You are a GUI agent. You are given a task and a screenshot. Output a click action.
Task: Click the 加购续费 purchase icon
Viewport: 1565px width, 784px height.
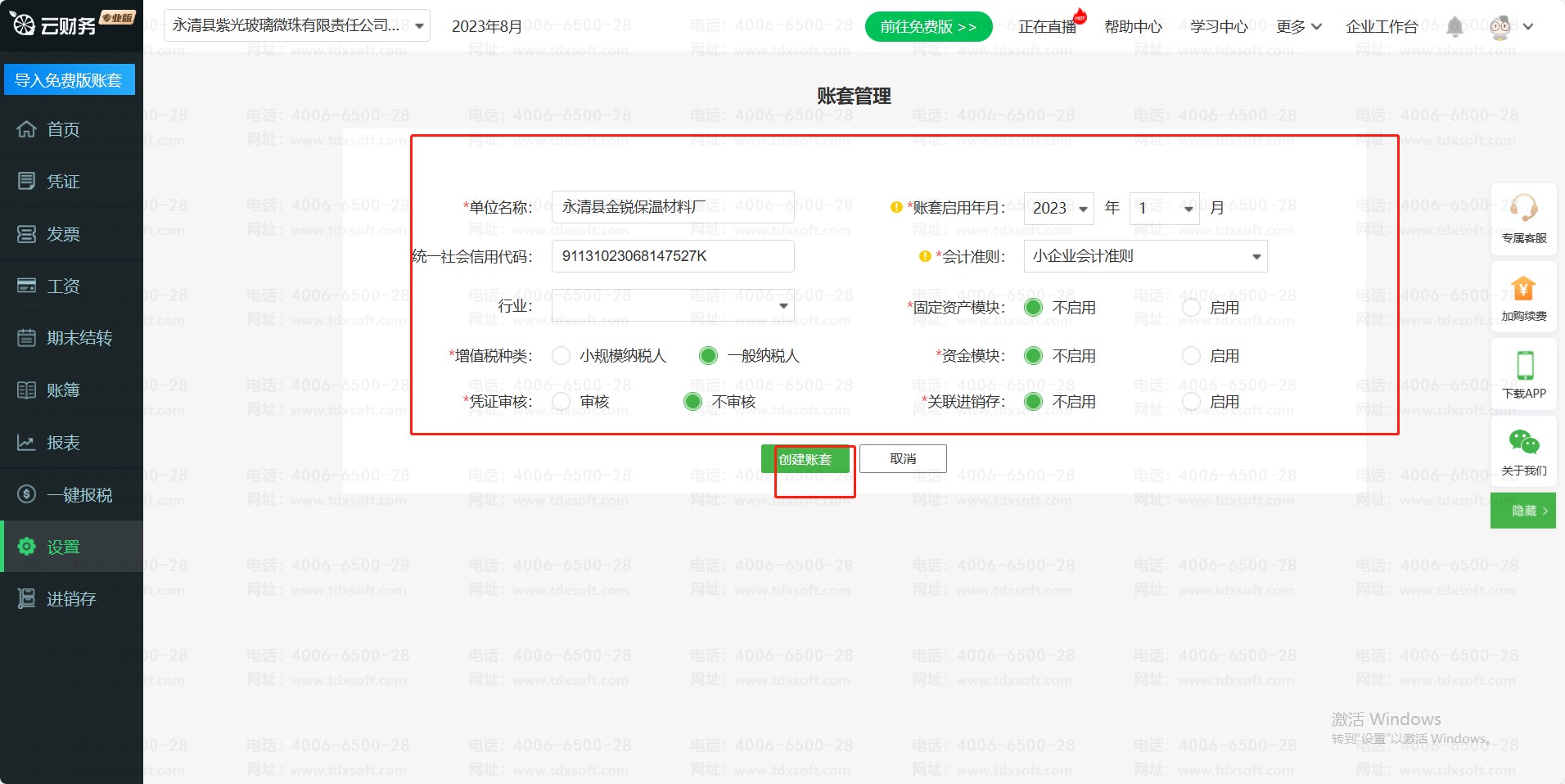tap(1523, 289)
